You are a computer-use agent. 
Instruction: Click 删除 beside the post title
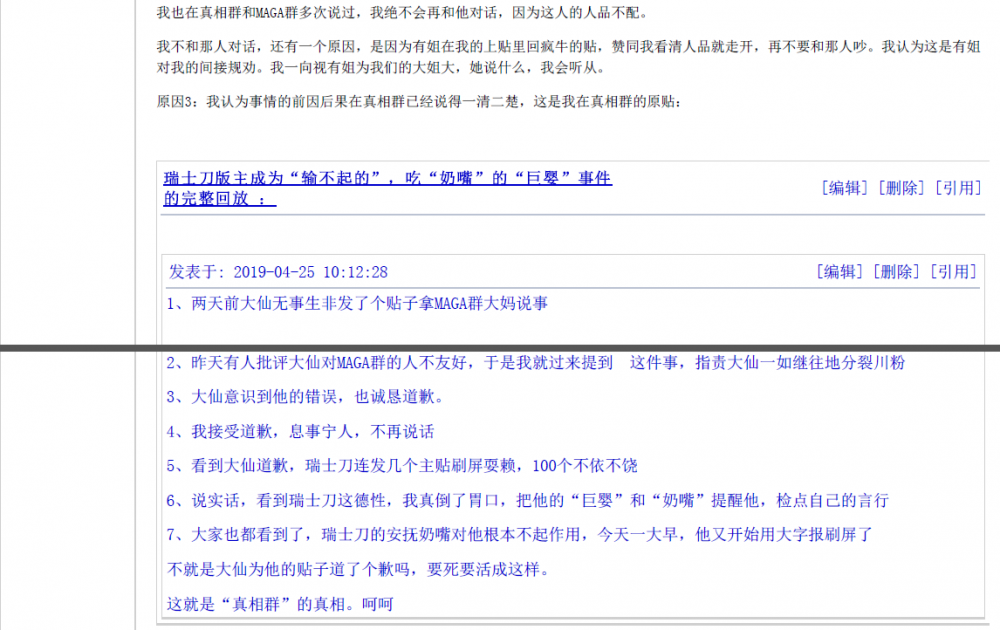(901, 188)
